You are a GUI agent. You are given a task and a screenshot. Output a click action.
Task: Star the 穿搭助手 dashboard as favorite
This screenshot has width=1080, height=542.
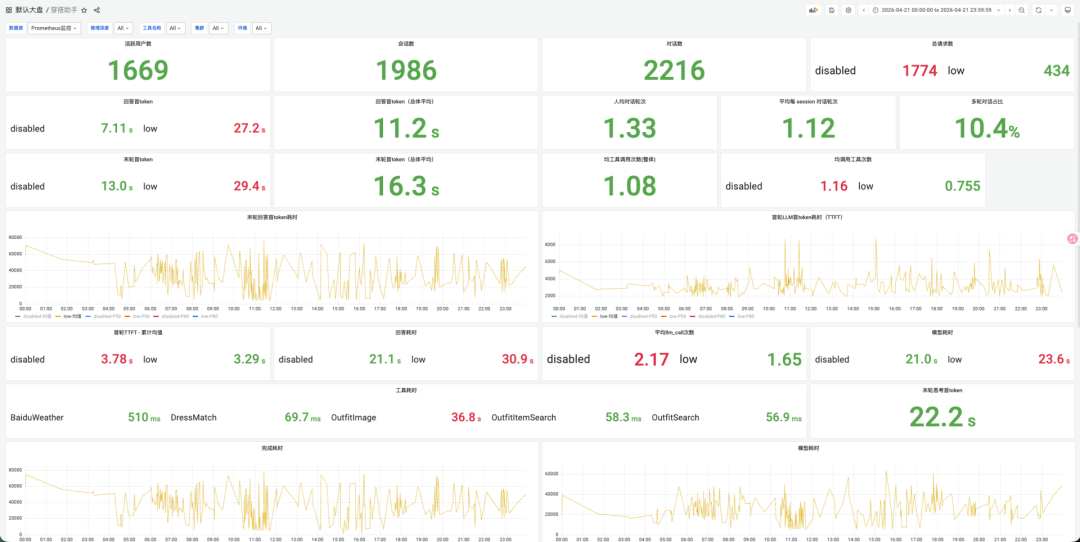point(84,10)
